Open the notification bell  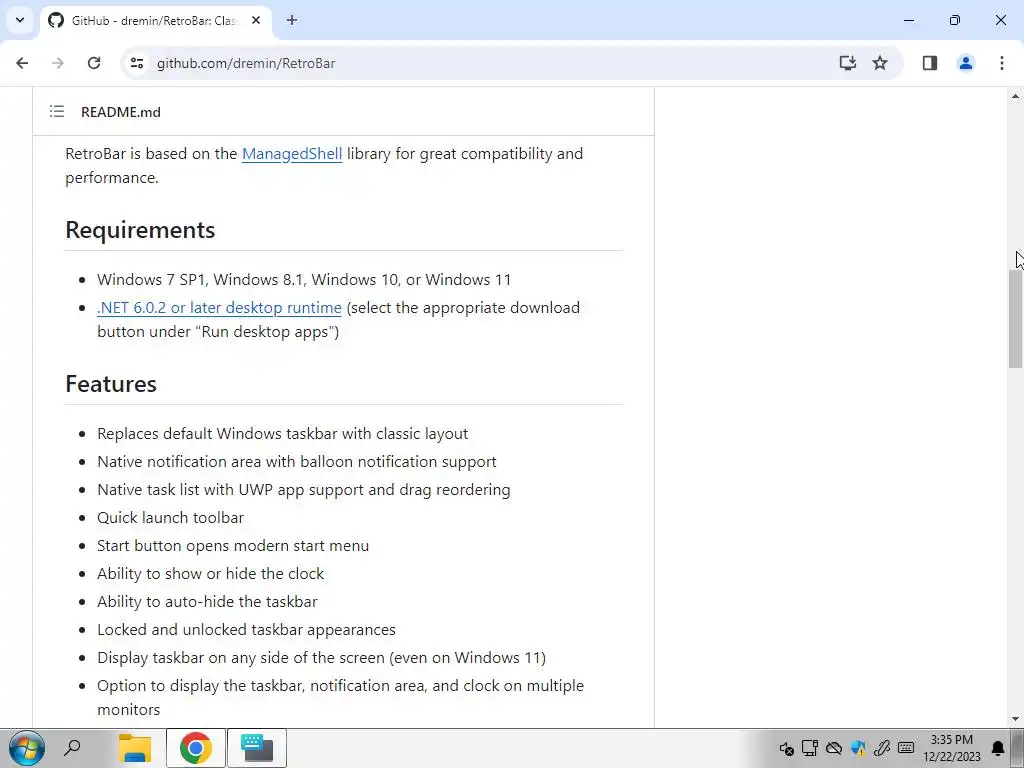click(998, 748)
